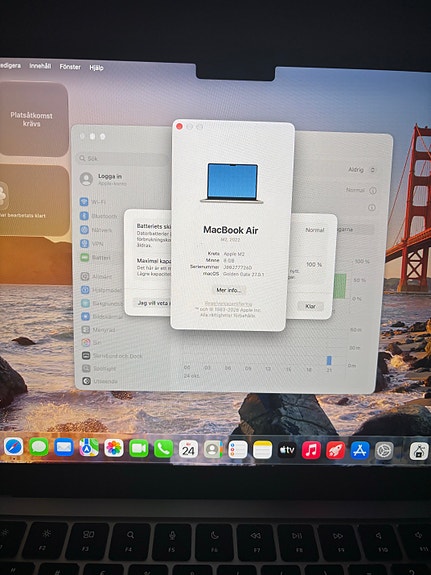Screen dimensions: 431x575
Task: Click the Platsåtkomst krävs widget
Action: pos(34,119)
